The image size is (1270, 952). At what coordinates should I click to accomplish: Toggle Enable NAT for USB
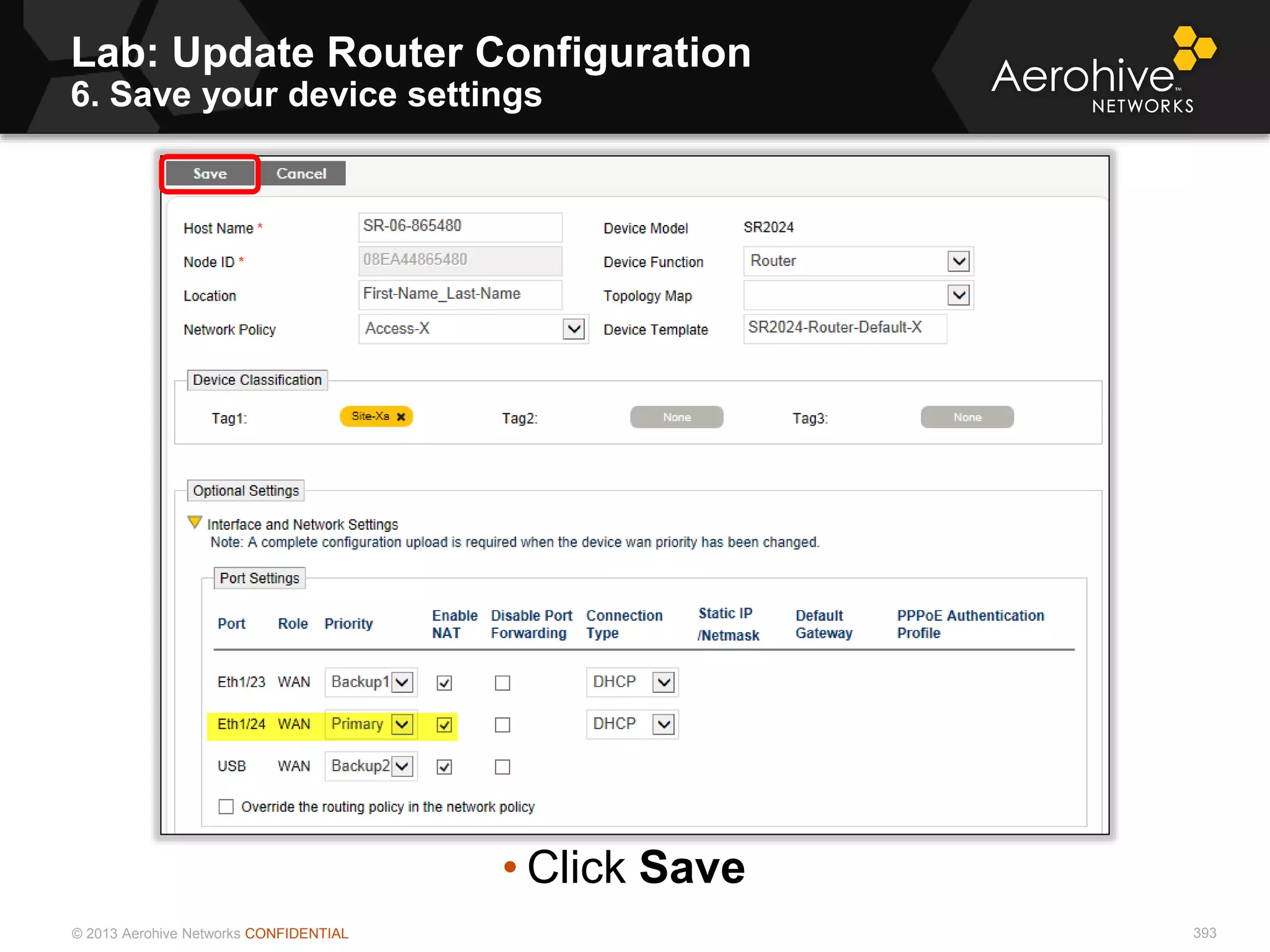(444, 767)
